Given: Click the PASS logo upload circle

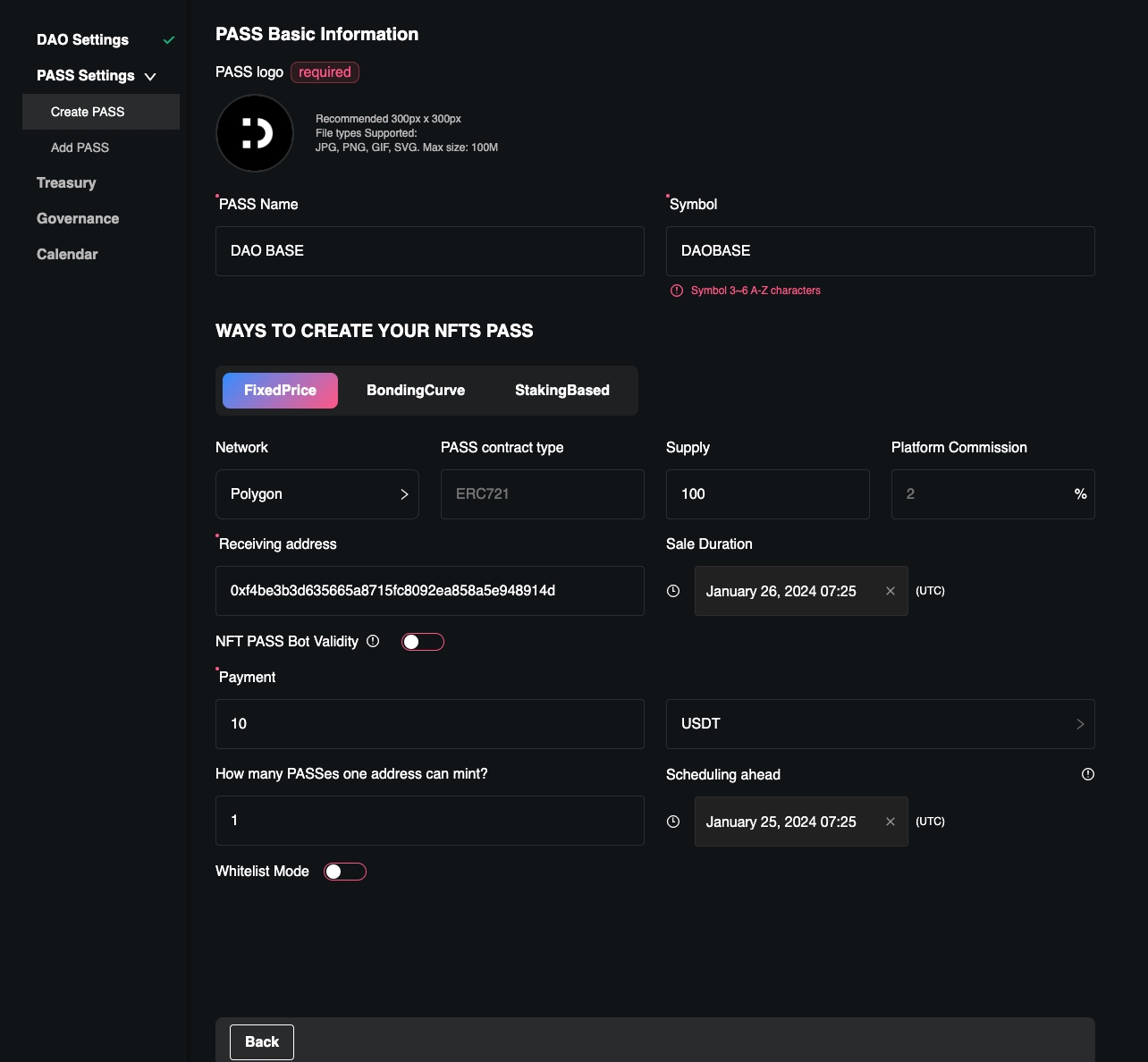Looking at the screenshot, I should coord(255,133).
